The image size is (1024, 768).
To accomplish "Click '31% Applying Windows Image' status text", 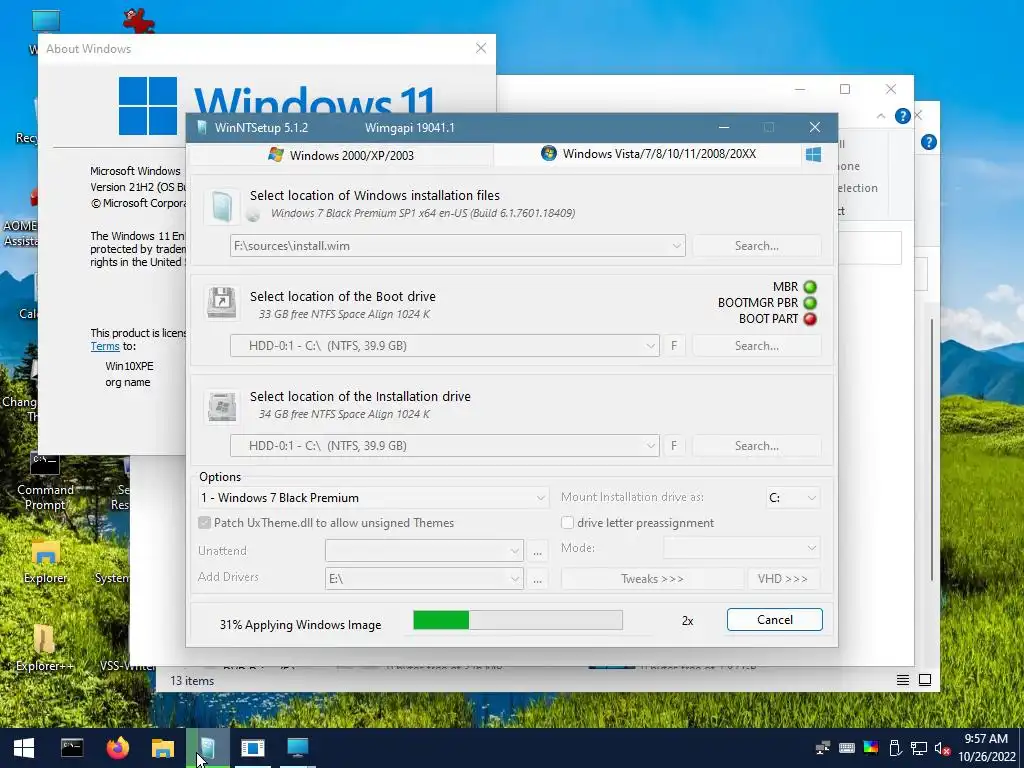I will [300, 625].
